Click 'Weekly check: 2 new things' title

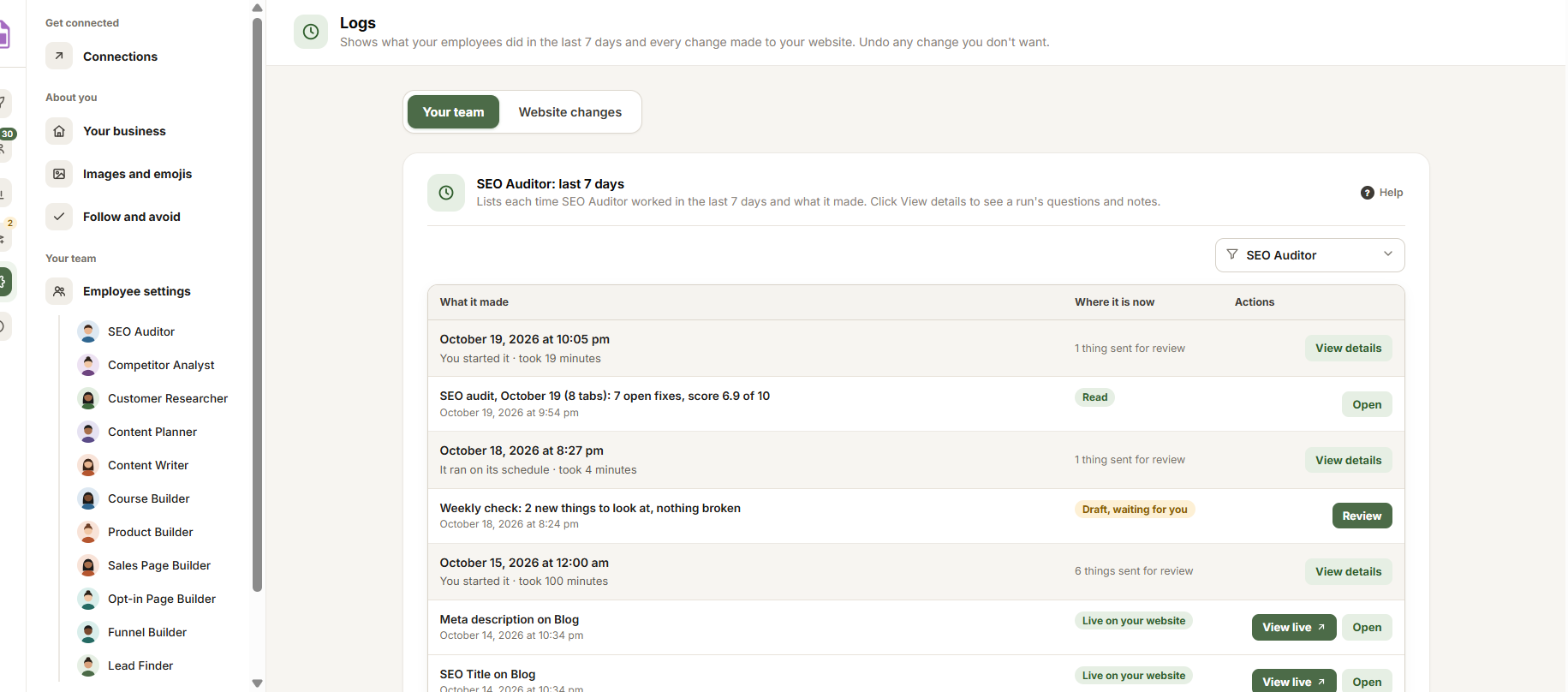tap(590, 508)
